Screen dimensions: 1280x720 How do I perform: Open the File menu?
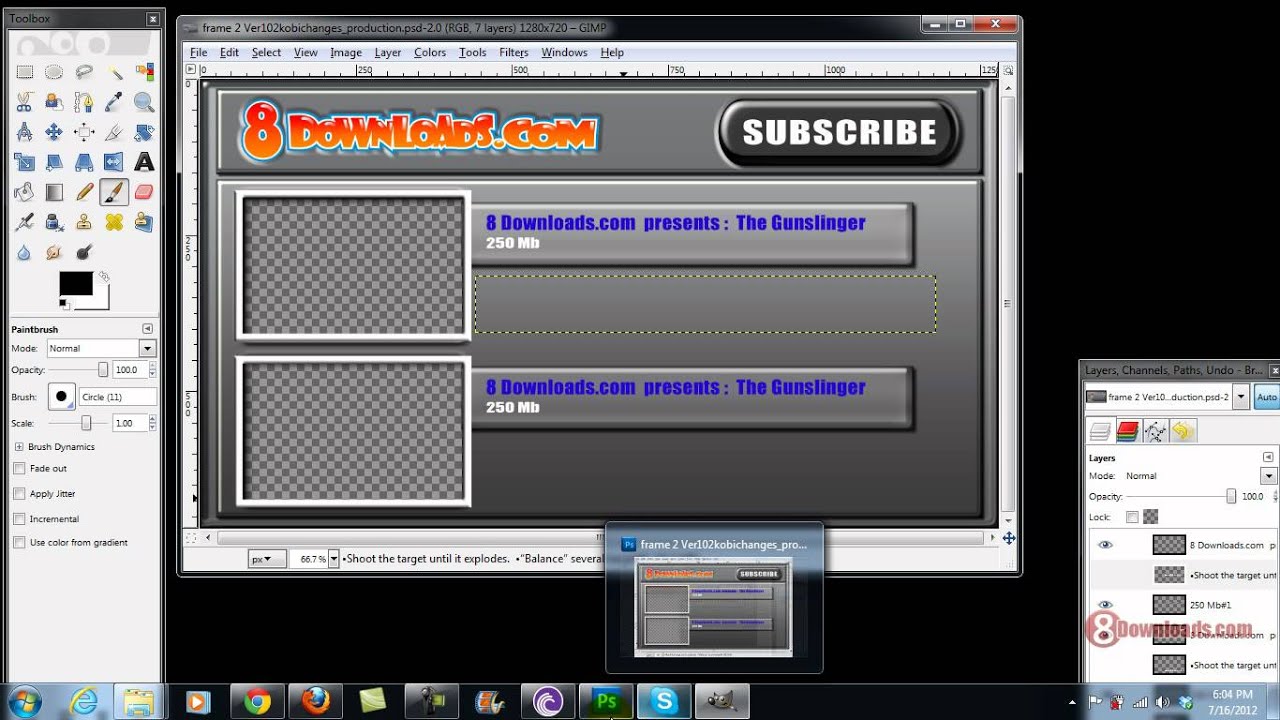pyautogui.click(x=198, y=52)
